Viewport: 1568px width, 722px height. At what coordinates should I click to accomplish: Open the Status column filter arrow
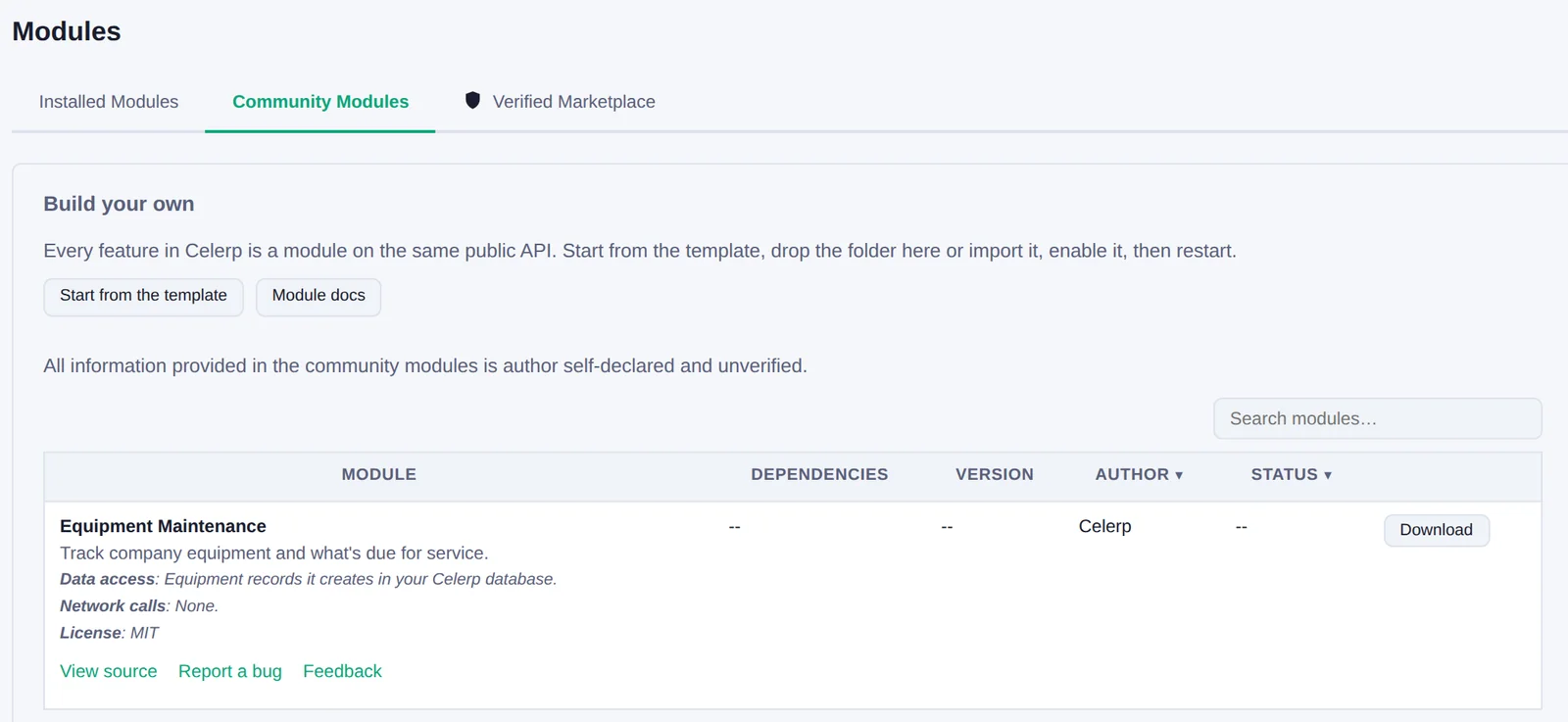(x=1328, y=475)
